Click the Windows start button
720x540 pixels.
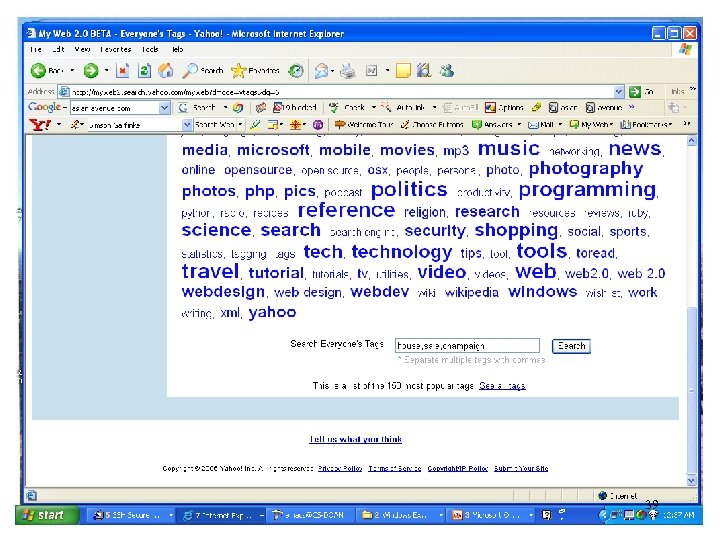[46, 515]
